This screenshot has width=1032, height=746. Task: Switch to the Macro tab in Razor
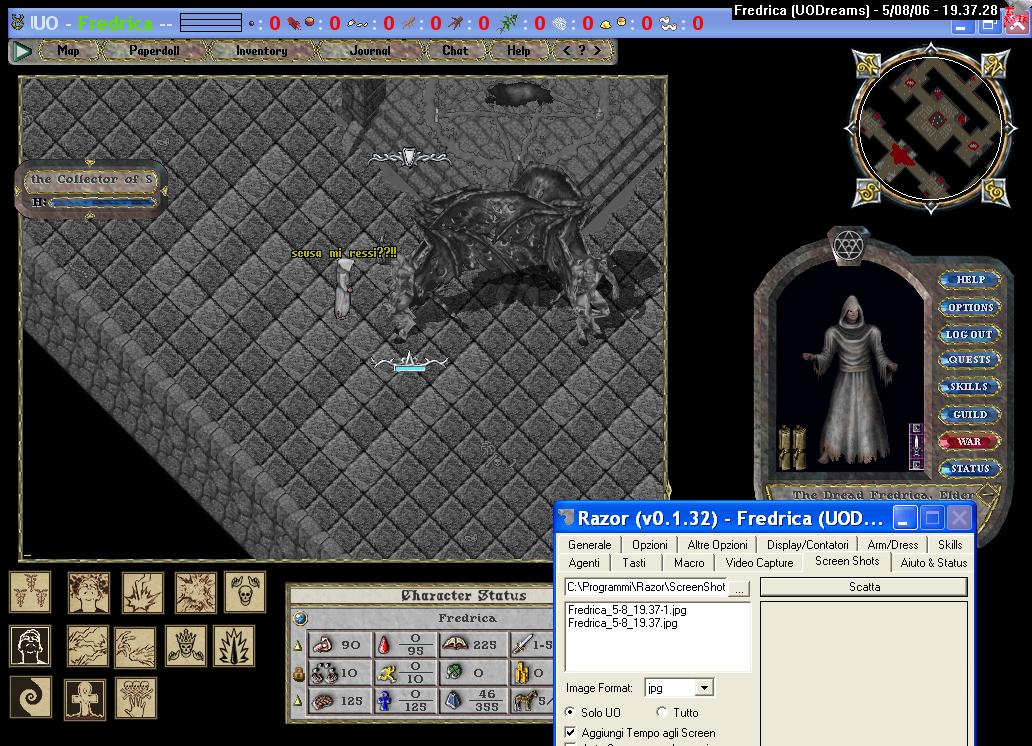coord(688,563)
